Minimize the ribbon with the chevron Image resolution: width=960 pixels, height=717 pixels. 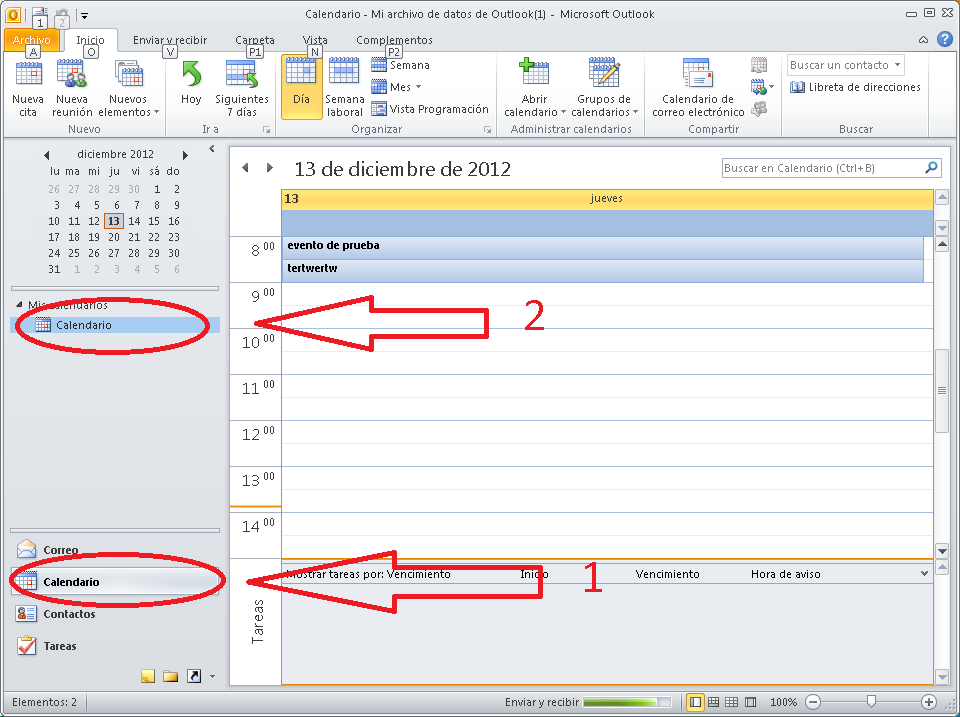923,40
